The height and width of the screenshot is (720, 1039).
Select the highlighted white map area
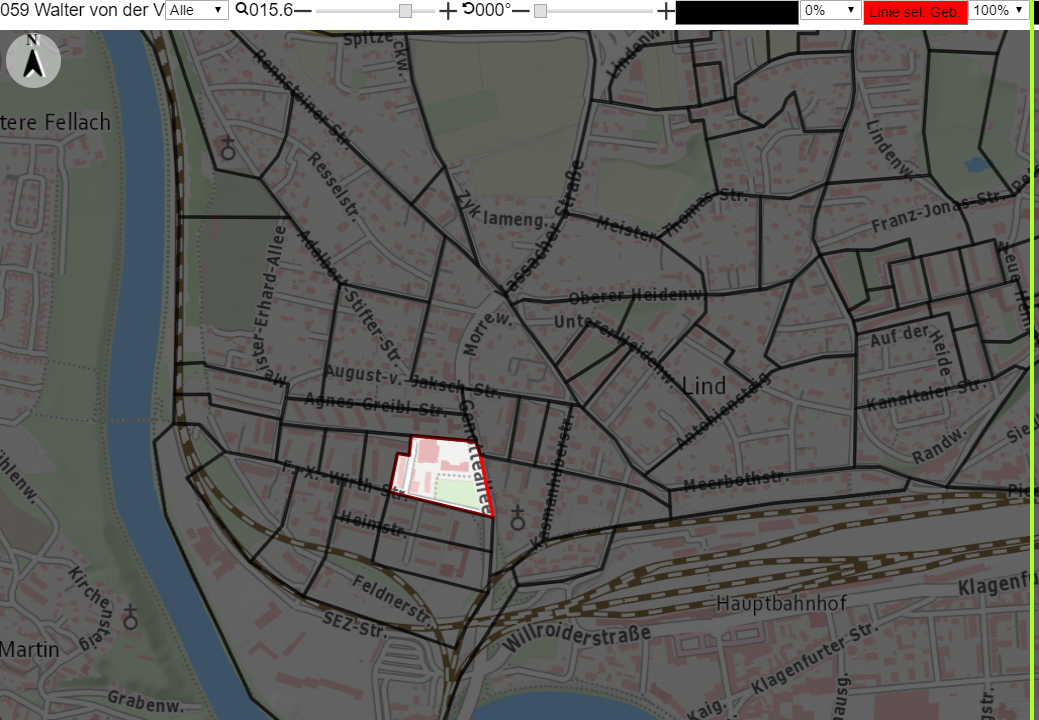pos(441,476)
